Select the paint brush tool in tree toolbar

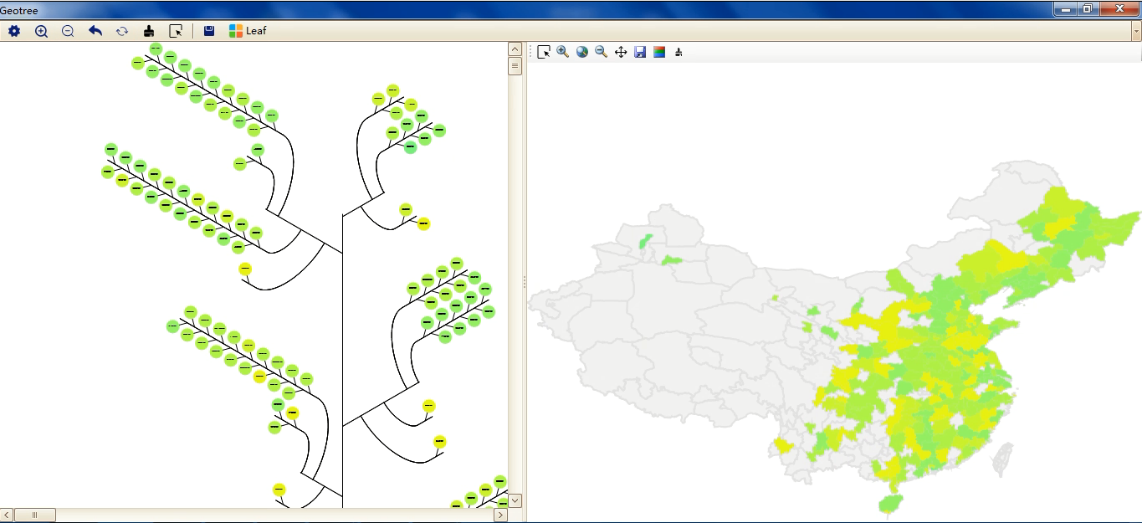(x=149, y=31)
